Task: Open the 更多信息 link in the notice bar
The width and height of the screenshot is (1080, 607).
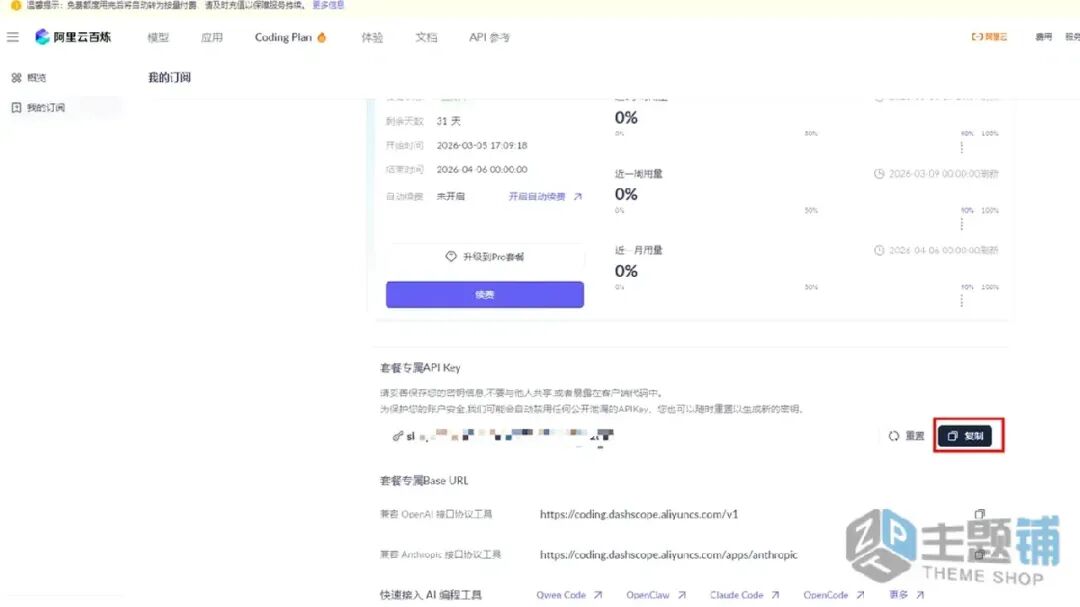Action: pos(328,5)
